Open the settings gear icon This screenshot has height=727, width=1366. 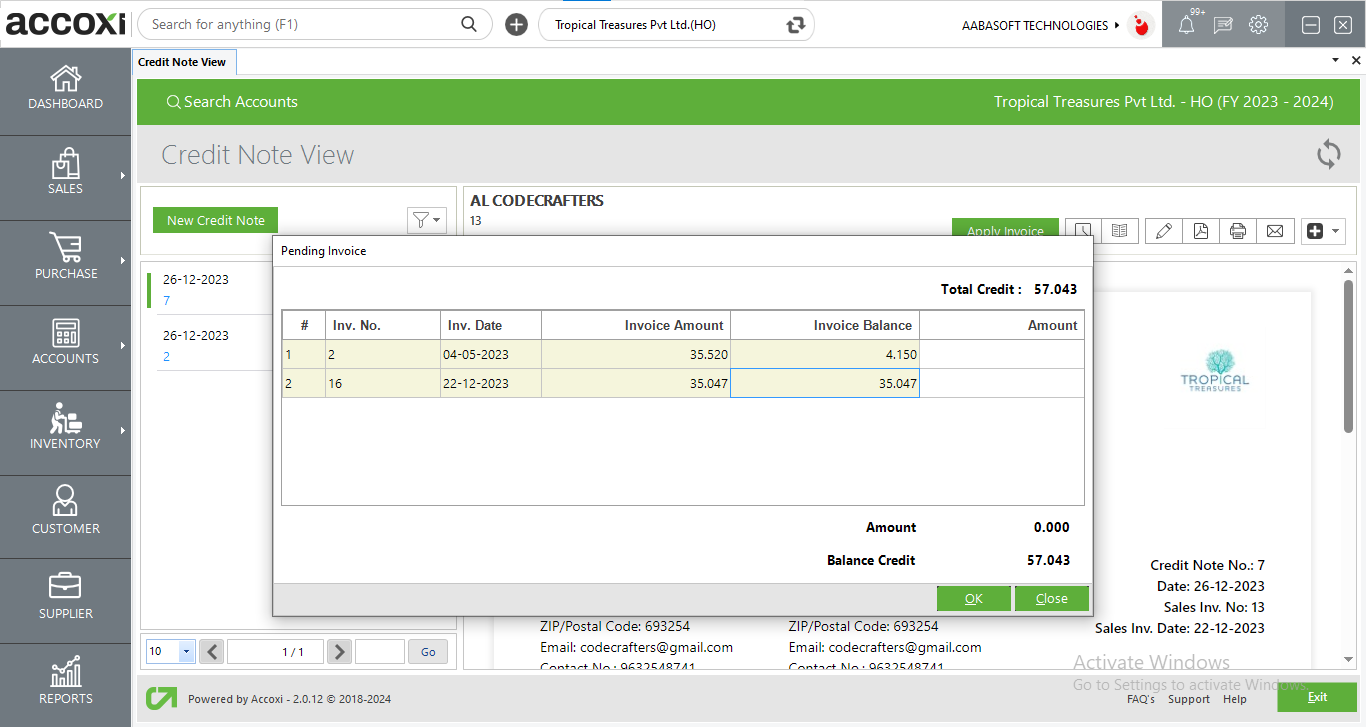(1258, 24)
